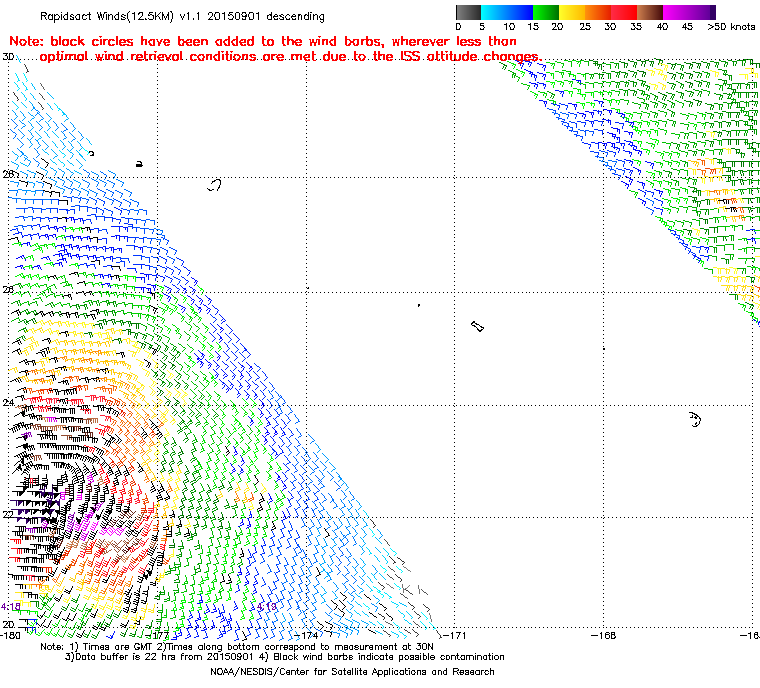Click the brown 35-40 knots color segment
The width and height of the screenshot is (760, 688).
click(x=649, y=12)
